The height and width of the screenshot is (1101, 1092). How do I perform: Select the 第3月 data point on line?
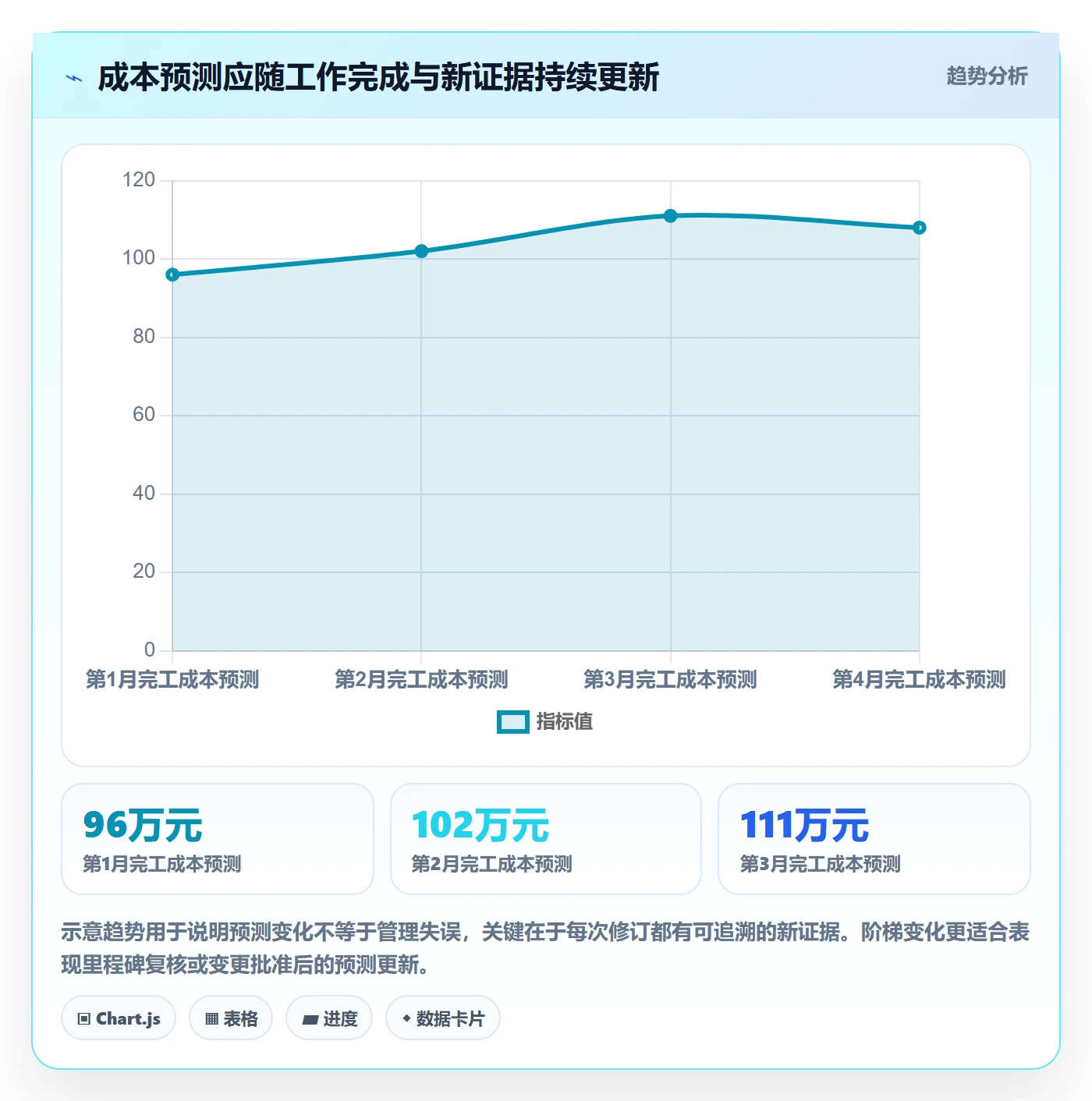coord(671,216)
